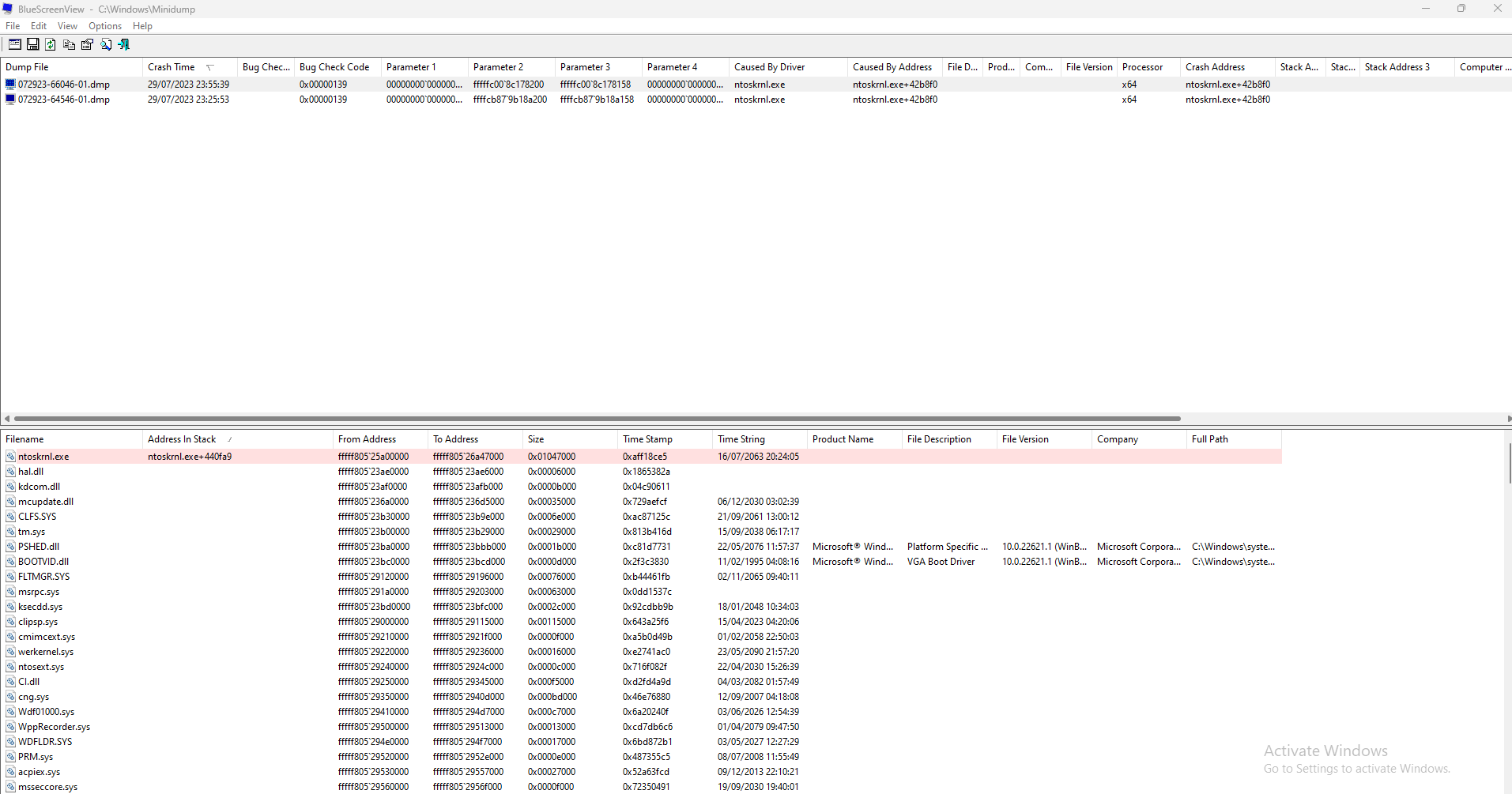Sort by the Address In Stack column
Viewport: 1512px width, 794px height.
182,438
